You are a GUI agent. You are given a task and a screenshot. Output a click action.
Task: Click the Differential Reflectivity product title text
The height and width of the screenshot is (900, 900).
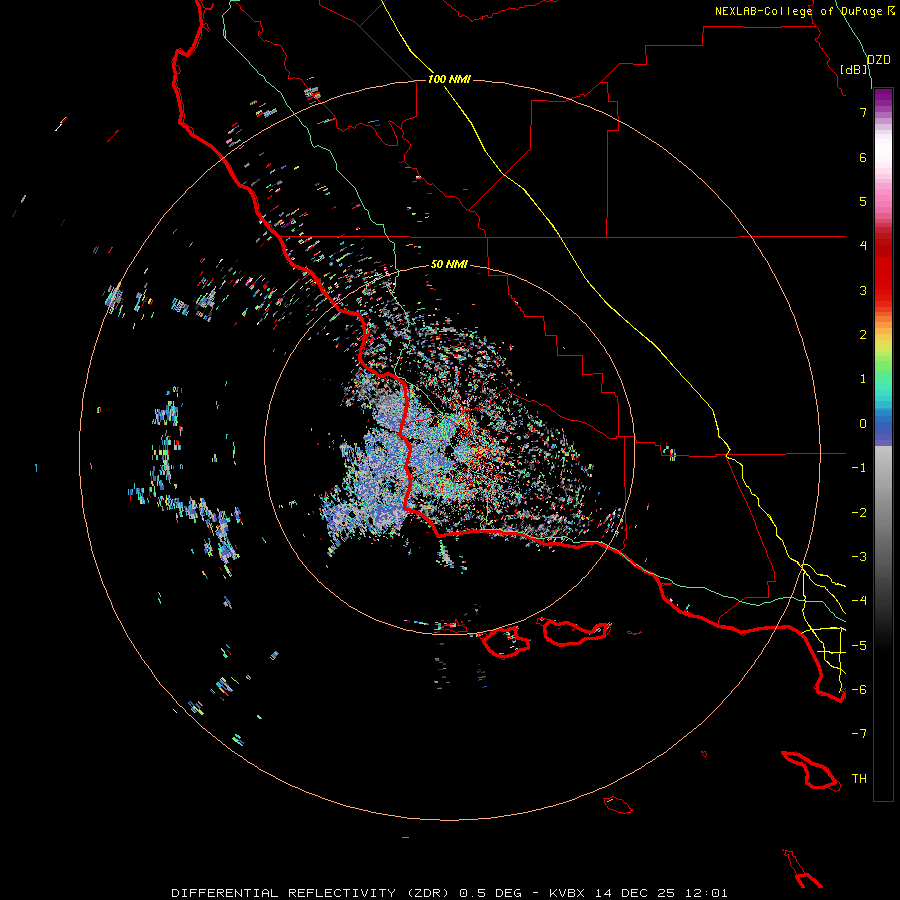coord(312,893)
